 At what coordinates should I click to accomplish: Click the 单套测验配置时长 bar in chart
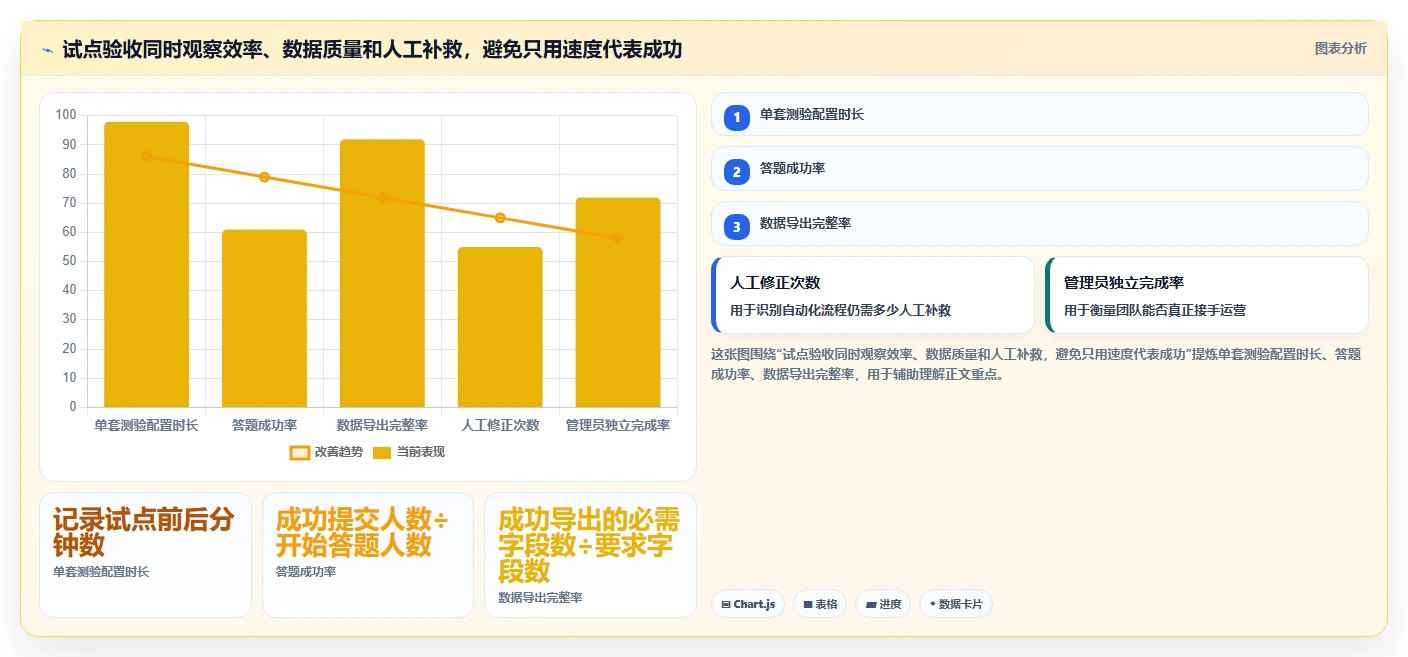click(146, 264)
